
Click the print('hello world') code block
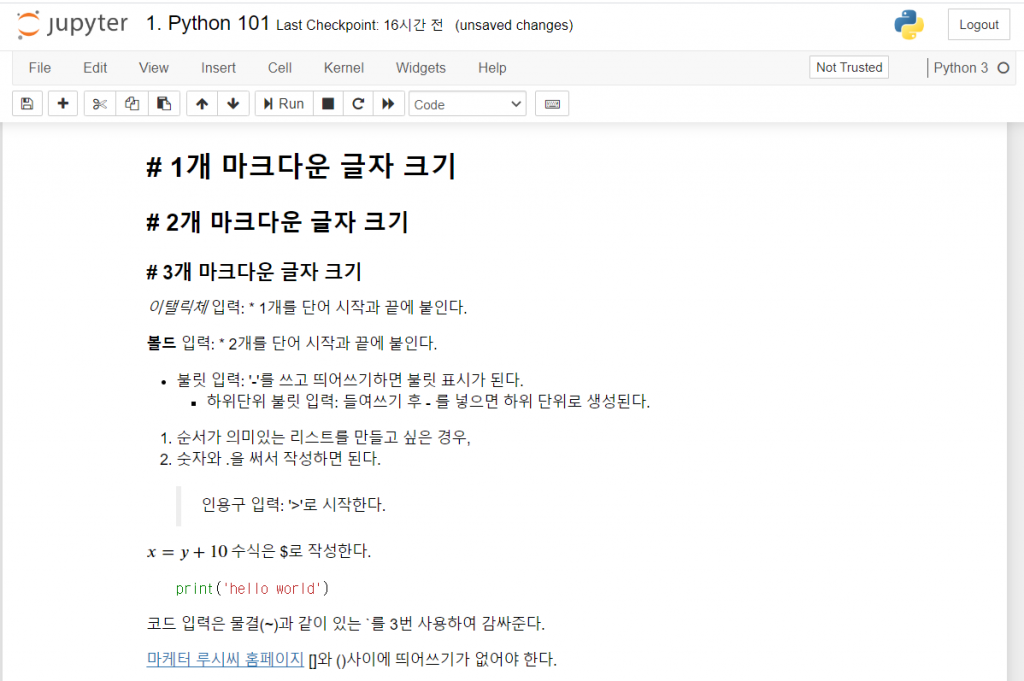(x=252, y=588)
